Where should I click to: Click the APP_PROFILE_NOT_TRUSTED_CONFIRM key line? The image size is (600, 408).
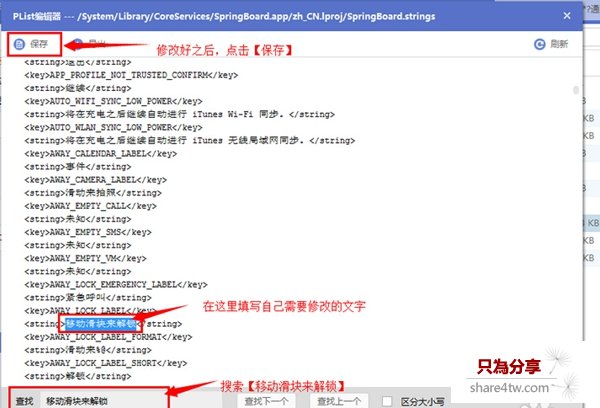click(131, 75)
